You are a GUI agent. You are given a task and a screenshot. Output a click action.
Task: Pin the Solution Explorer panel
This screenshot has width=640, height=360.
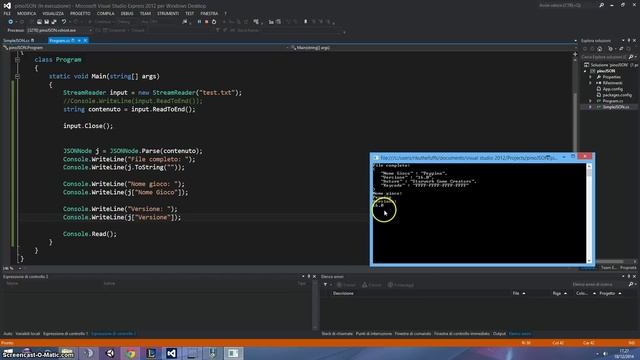coord(629,40)
